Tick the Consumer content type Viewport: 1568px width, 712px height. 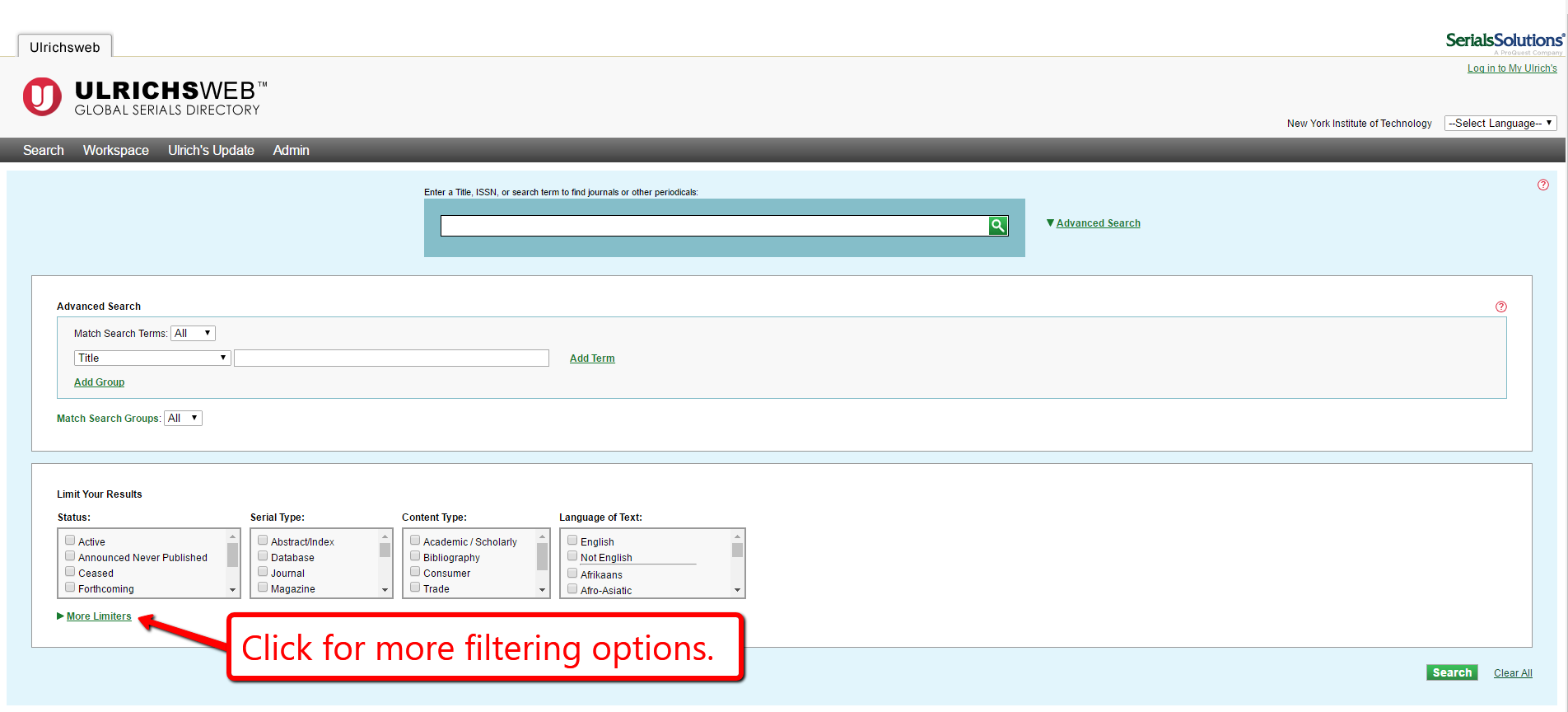(415, 572)
